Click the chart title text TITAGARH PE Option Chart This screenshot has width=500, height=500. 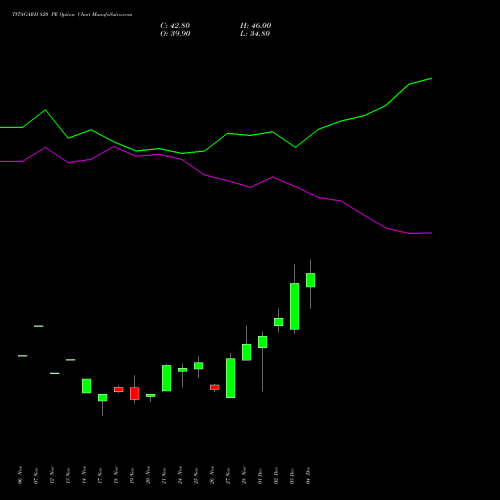[72, 15]
